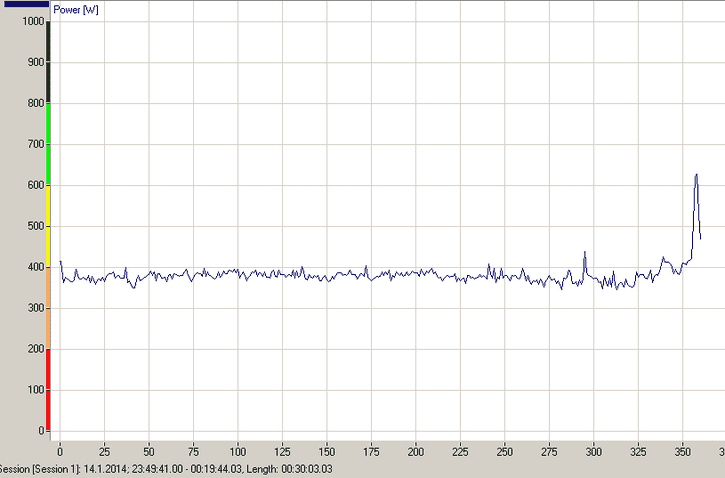
Task: Select the green zone of the power bar
Action: [x=47, y=143]
